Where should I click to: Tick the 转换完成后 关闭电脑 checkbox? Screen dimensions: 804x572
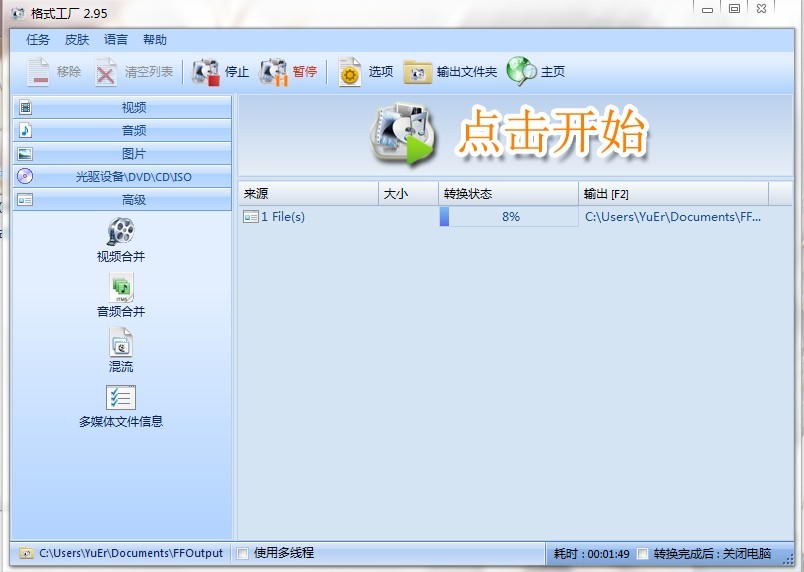point(642,554)
